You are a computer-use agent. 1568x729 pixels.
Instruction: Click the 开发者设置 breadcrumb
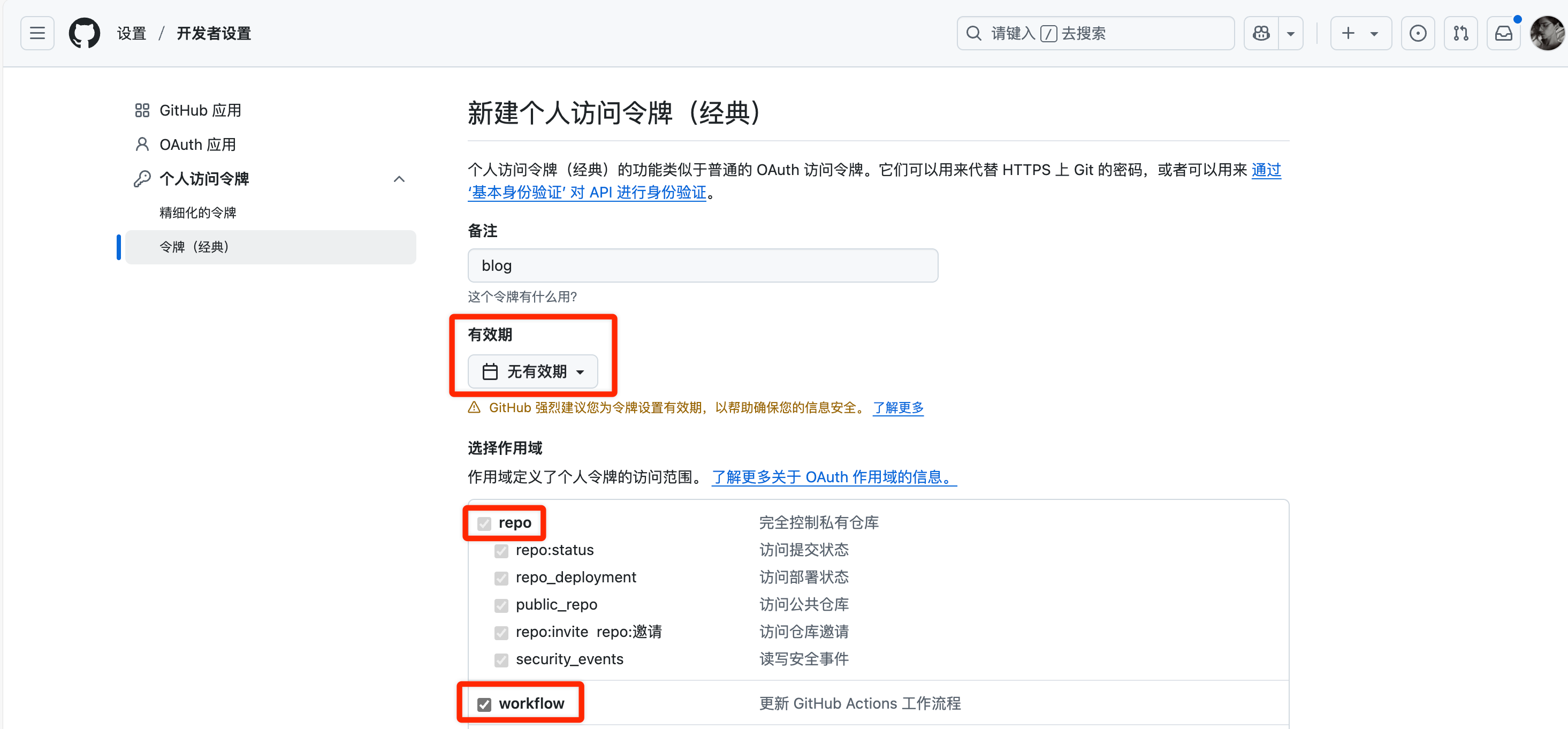pyautogui.click(x=214, y=33)
